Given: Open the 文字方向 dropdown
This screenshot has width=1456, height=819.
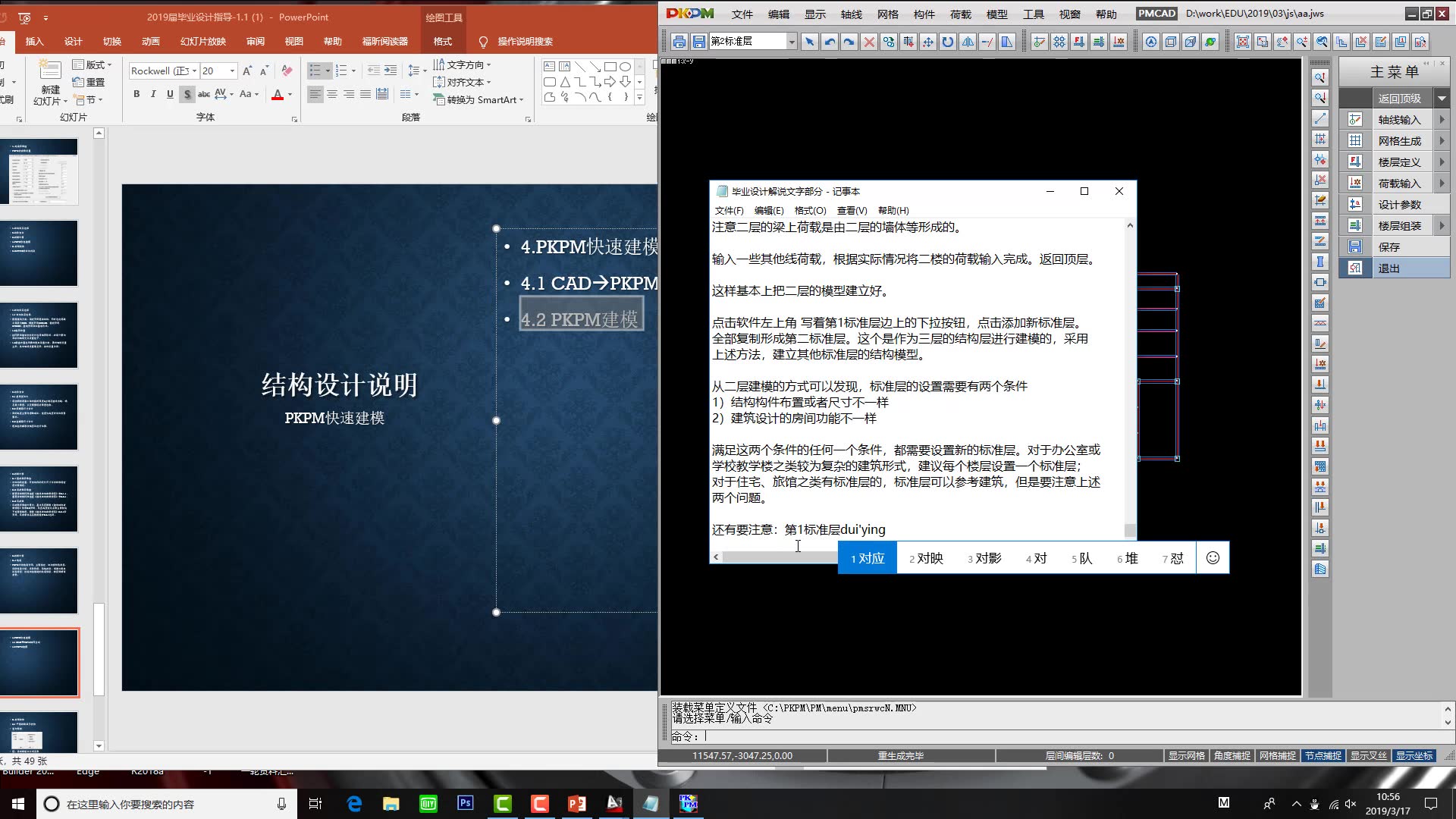Looking at the screenshot, I should (x=462, y=65).
